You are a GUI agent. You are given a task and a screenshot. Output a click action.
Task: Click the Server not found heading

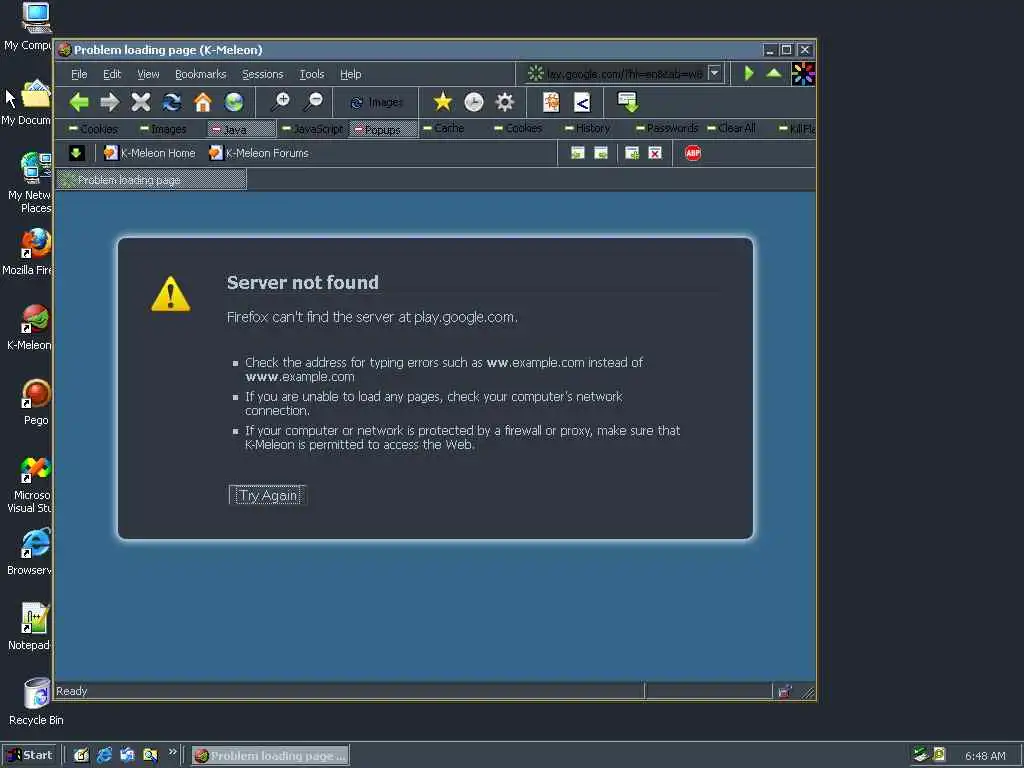click(302, 282)
